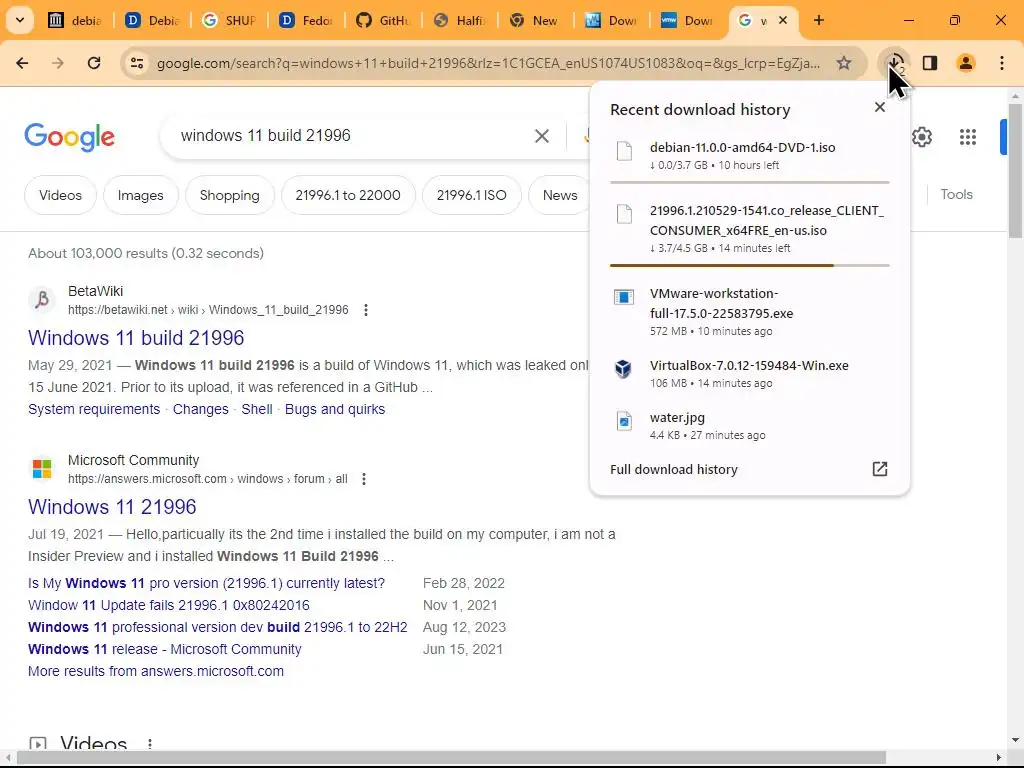
Task: Open a new tab with plus button
Action: pyautogui.click(x=819, y=20)
